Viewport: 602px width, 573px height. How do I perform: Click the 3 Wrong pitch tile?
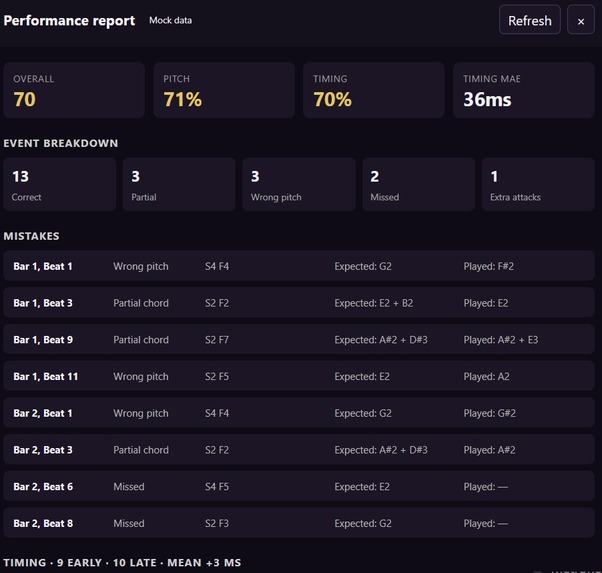[x=299, y=184]
